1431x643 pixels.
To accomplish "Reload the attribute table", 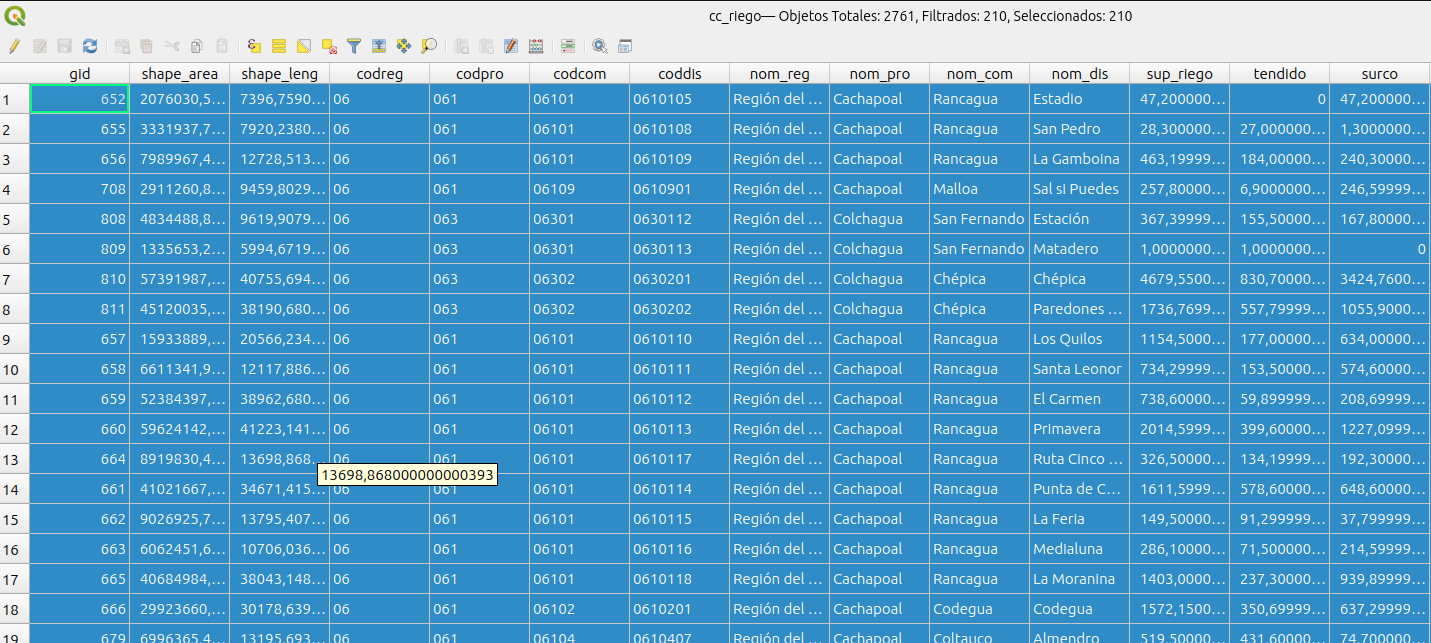I will pyautogui.click(x=90, y=46).
